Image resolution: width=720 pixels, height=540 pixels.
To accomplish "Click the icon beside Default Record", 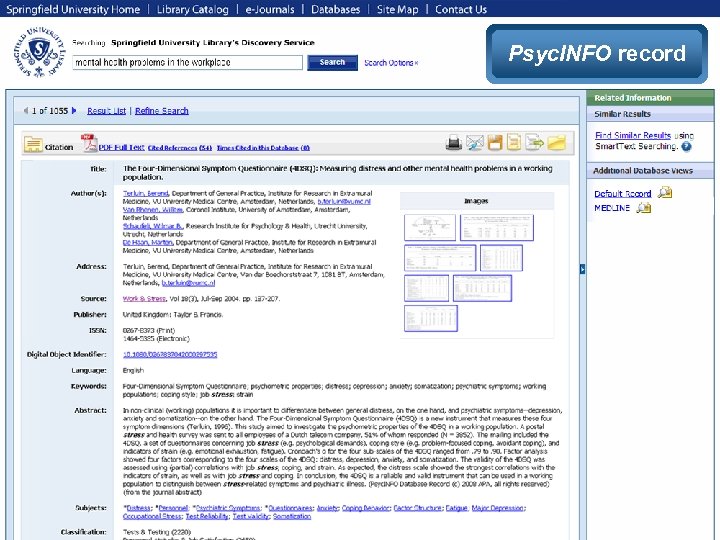I will pyautogui.click(x=664, y=192).
